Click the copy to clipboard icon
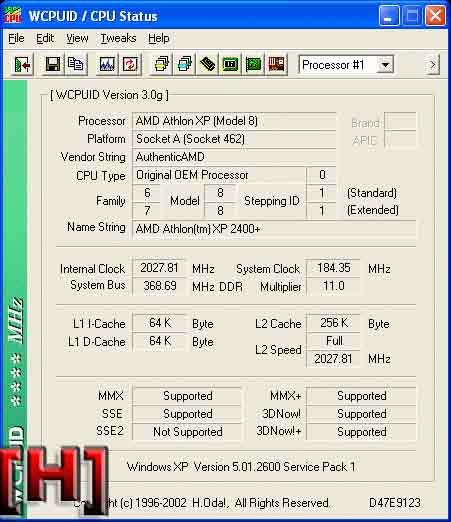Image resolution: width=451 pixels, height=522 pixels. click(x=76, y=64)
